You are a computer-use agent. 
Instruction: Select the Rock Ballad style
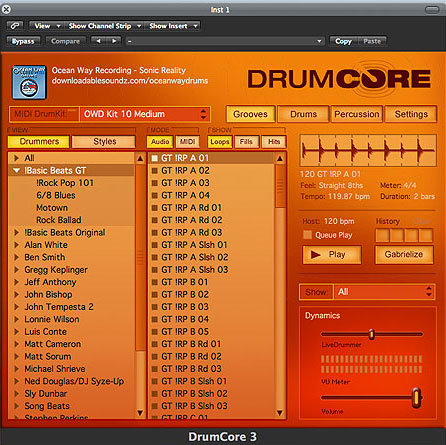(59, 220)
